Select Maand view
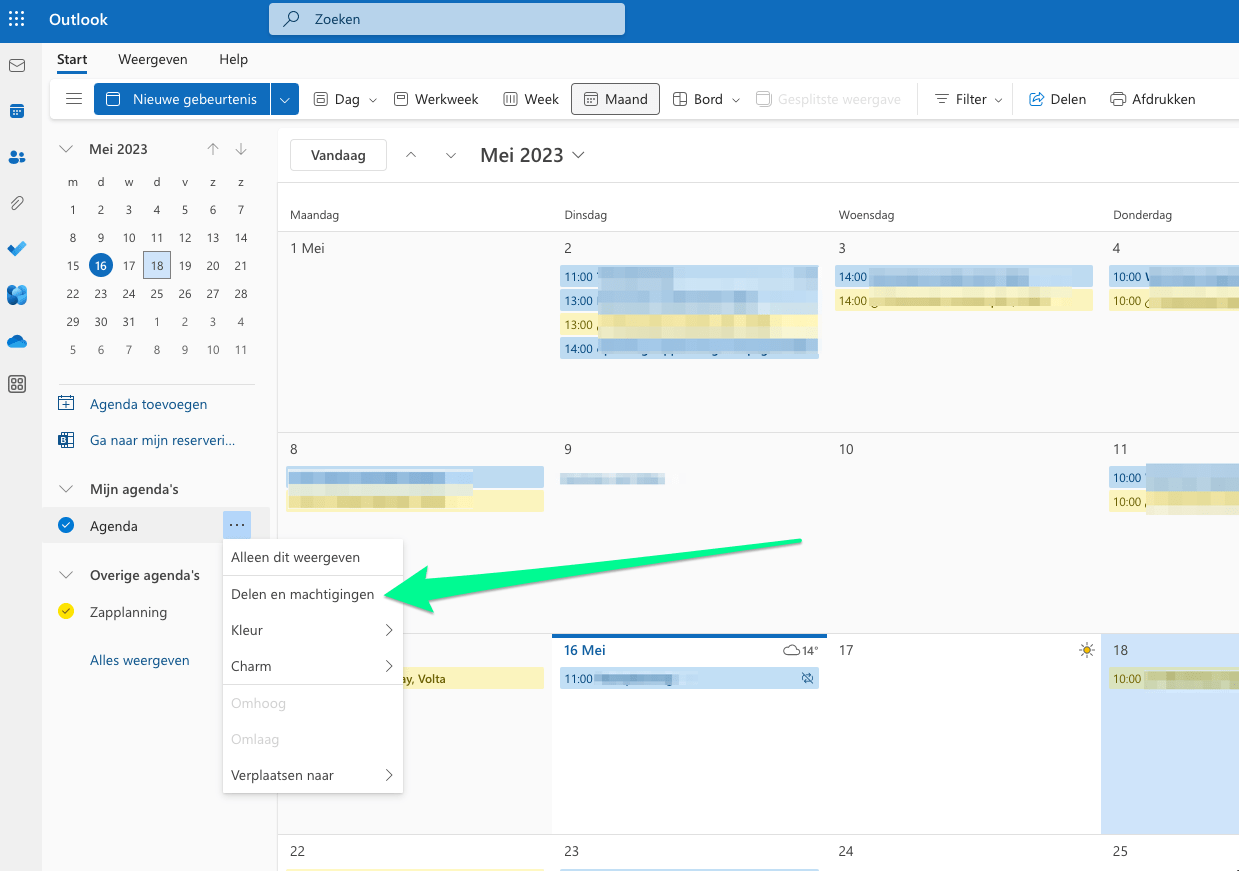Screen dimensions: 1239x871 click(615, 99)
